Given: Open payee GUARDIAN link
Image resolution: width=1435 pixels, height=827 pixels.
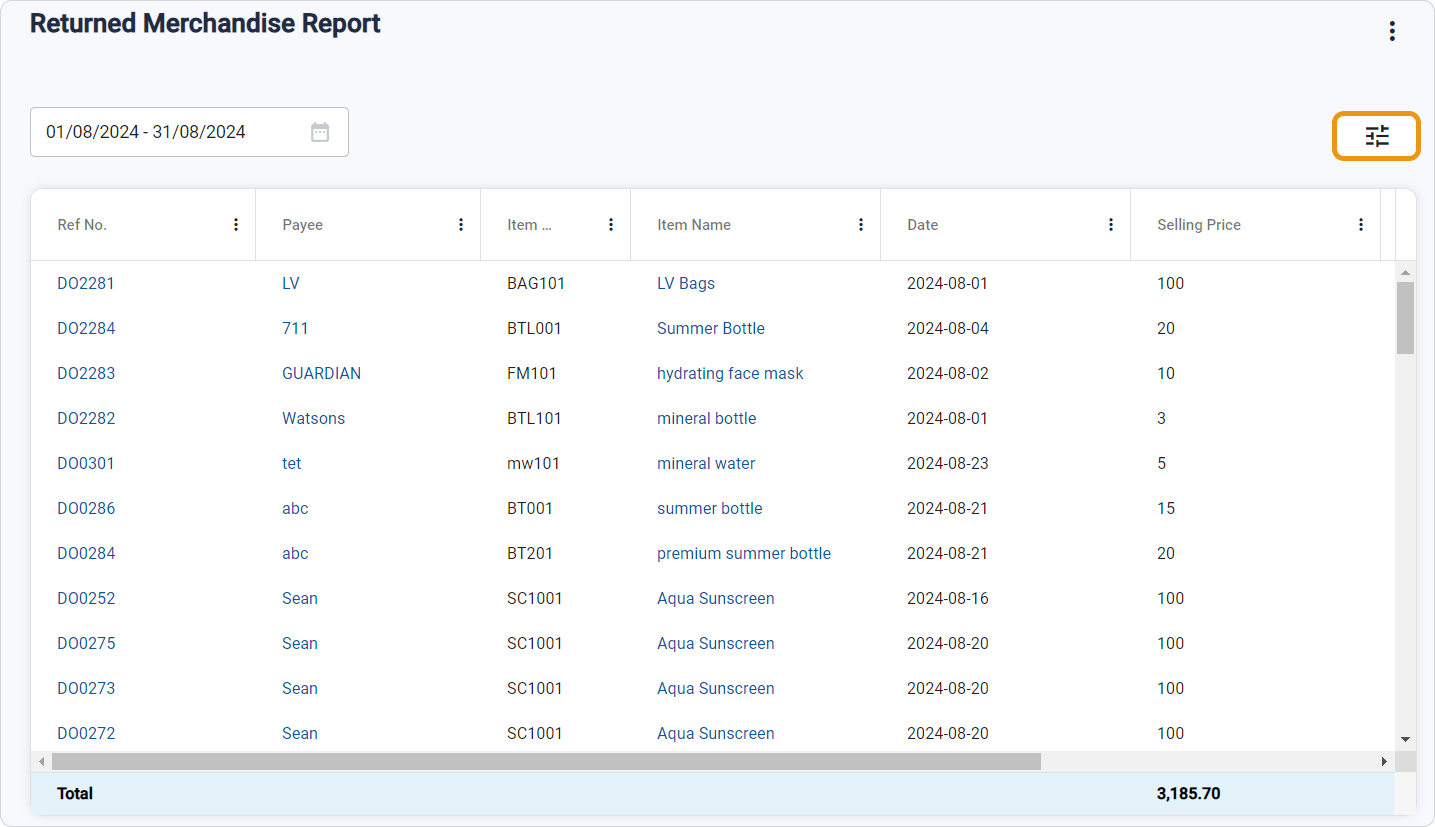Looking at the screenshot, I should pos(321,373).
